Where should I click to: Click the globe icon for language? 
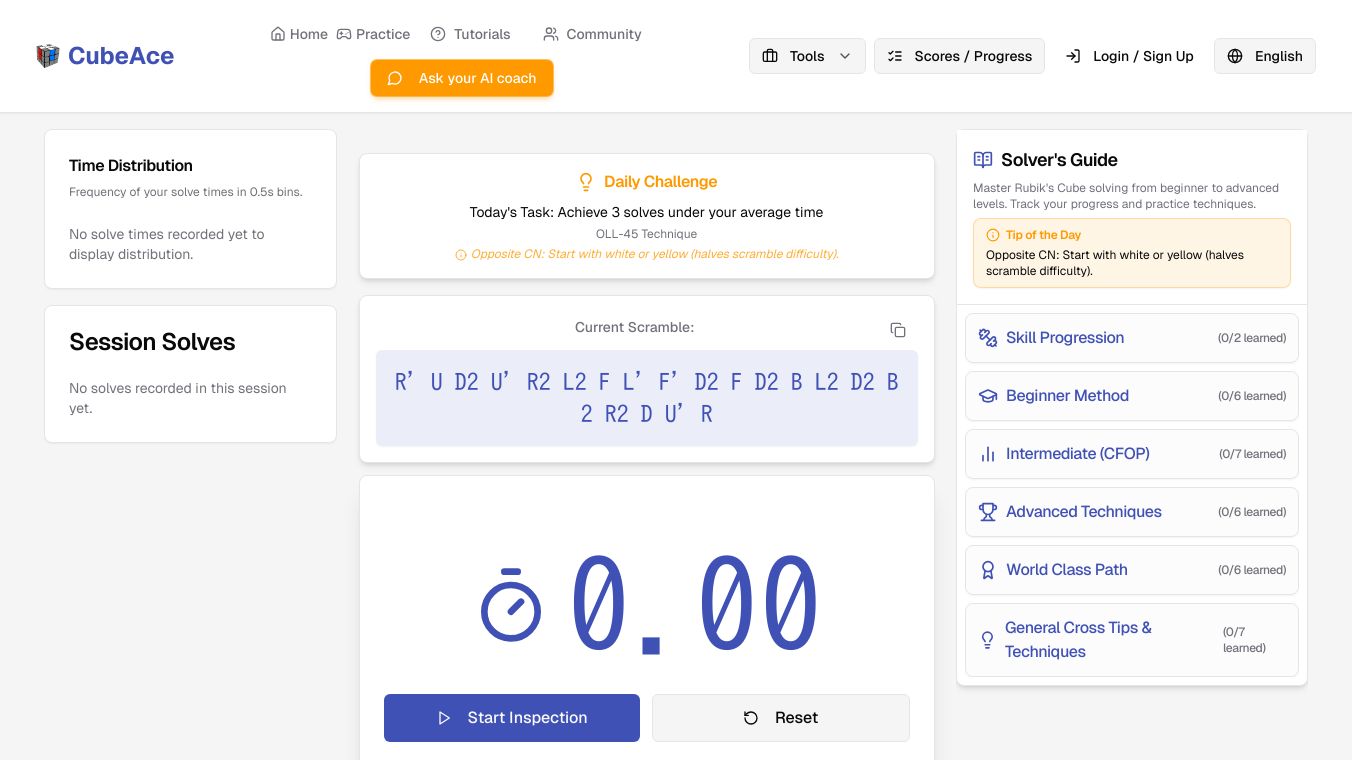pos(1235,56)
